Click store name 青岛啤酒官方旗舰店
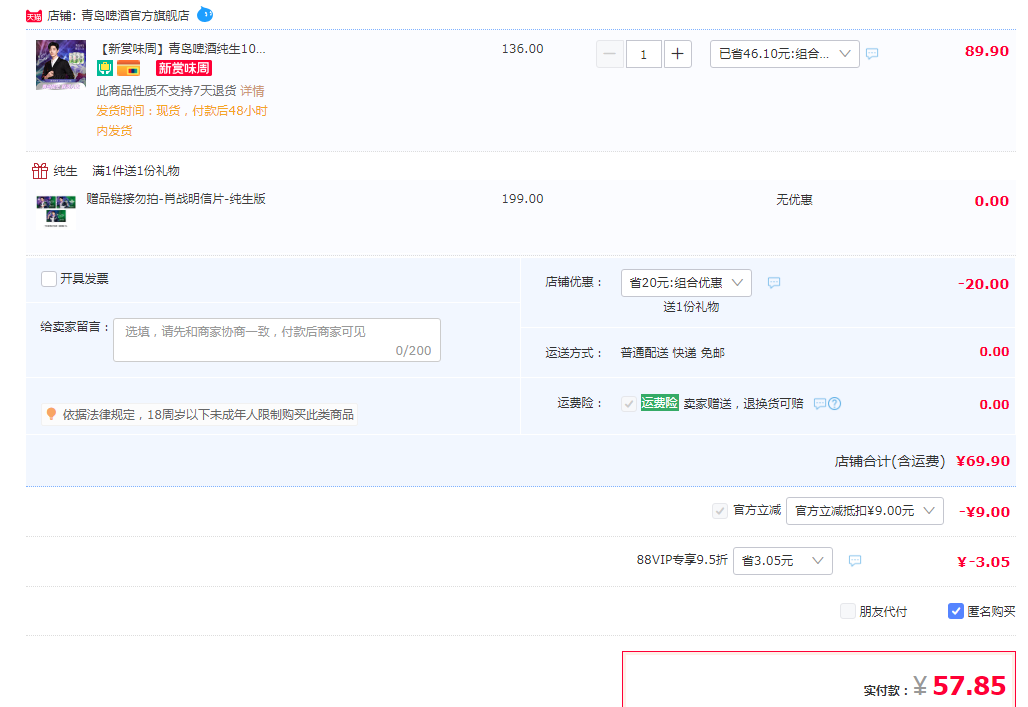1028x707 pixels. [135, 16]
